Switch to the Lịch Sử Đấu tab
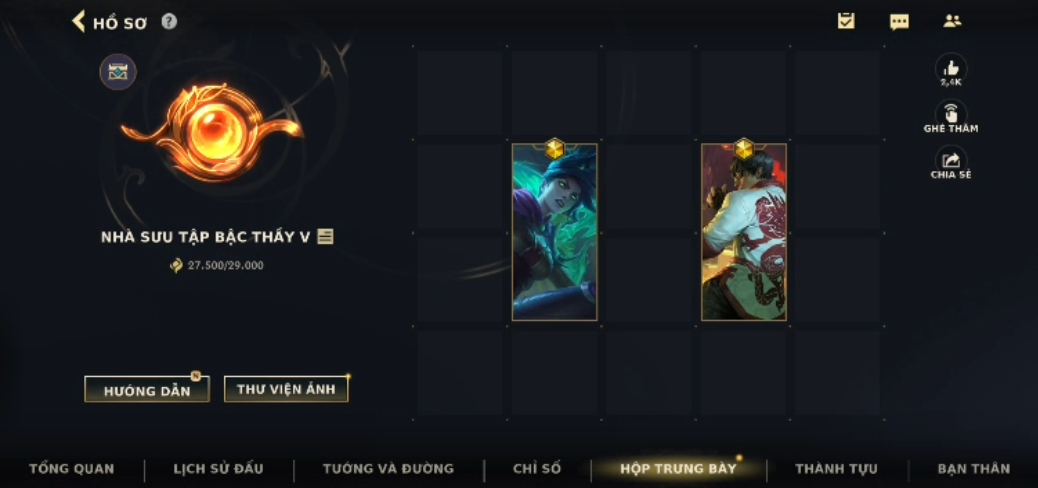 (x=218, y=469)
